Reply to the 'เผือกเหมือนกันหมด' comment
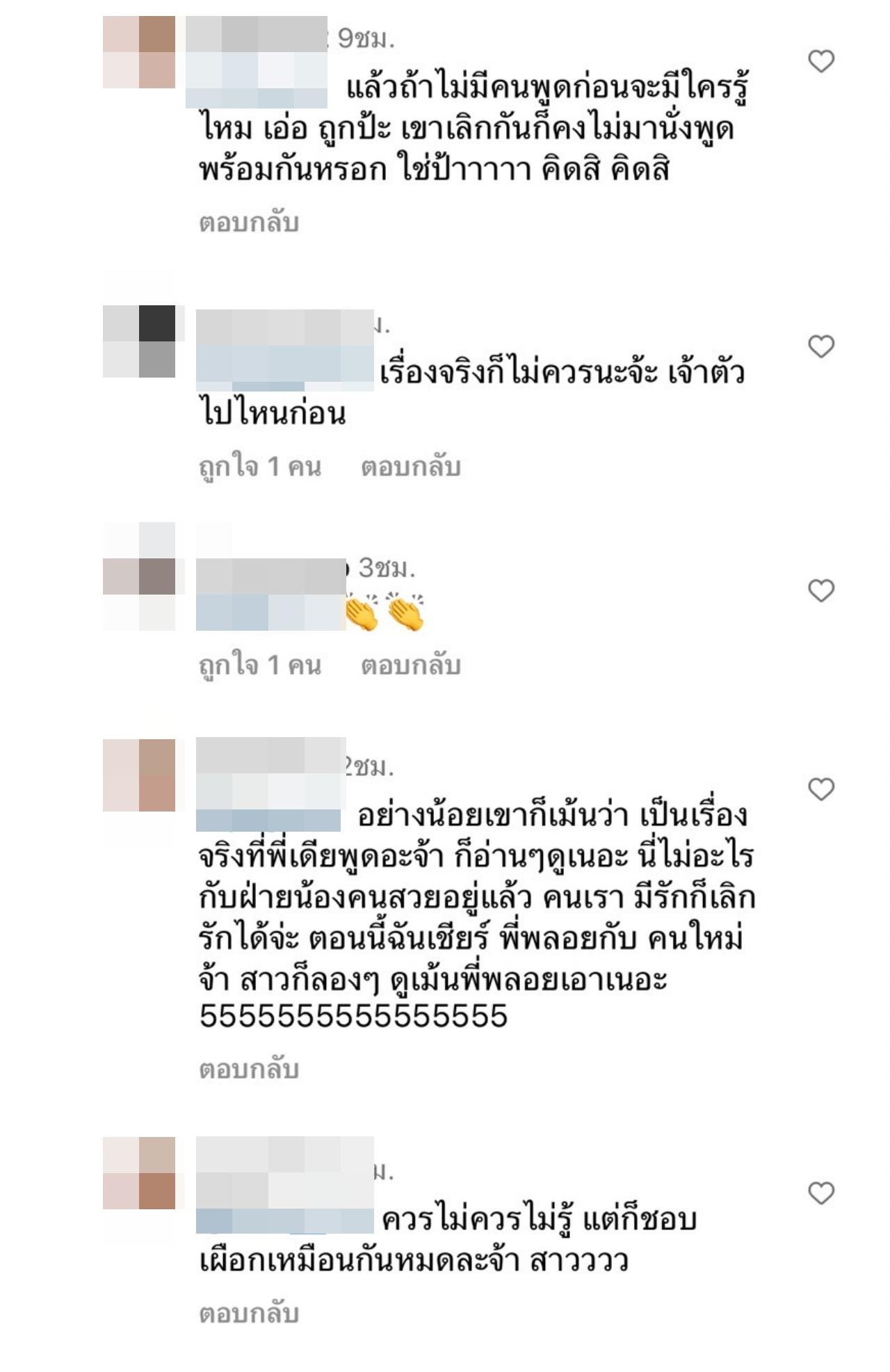 tap(249, 1313)
